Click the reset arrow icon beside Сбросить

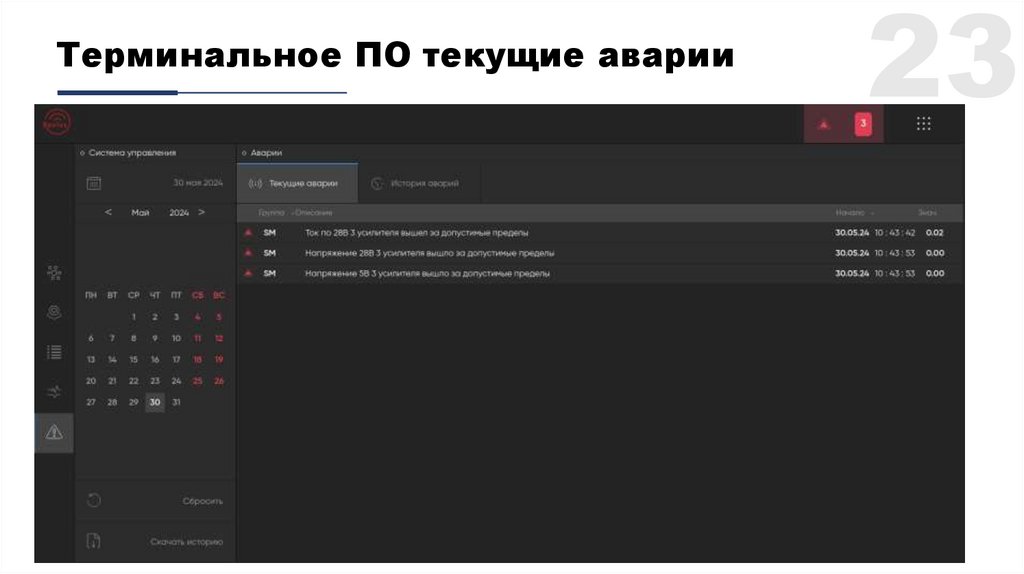93,500
